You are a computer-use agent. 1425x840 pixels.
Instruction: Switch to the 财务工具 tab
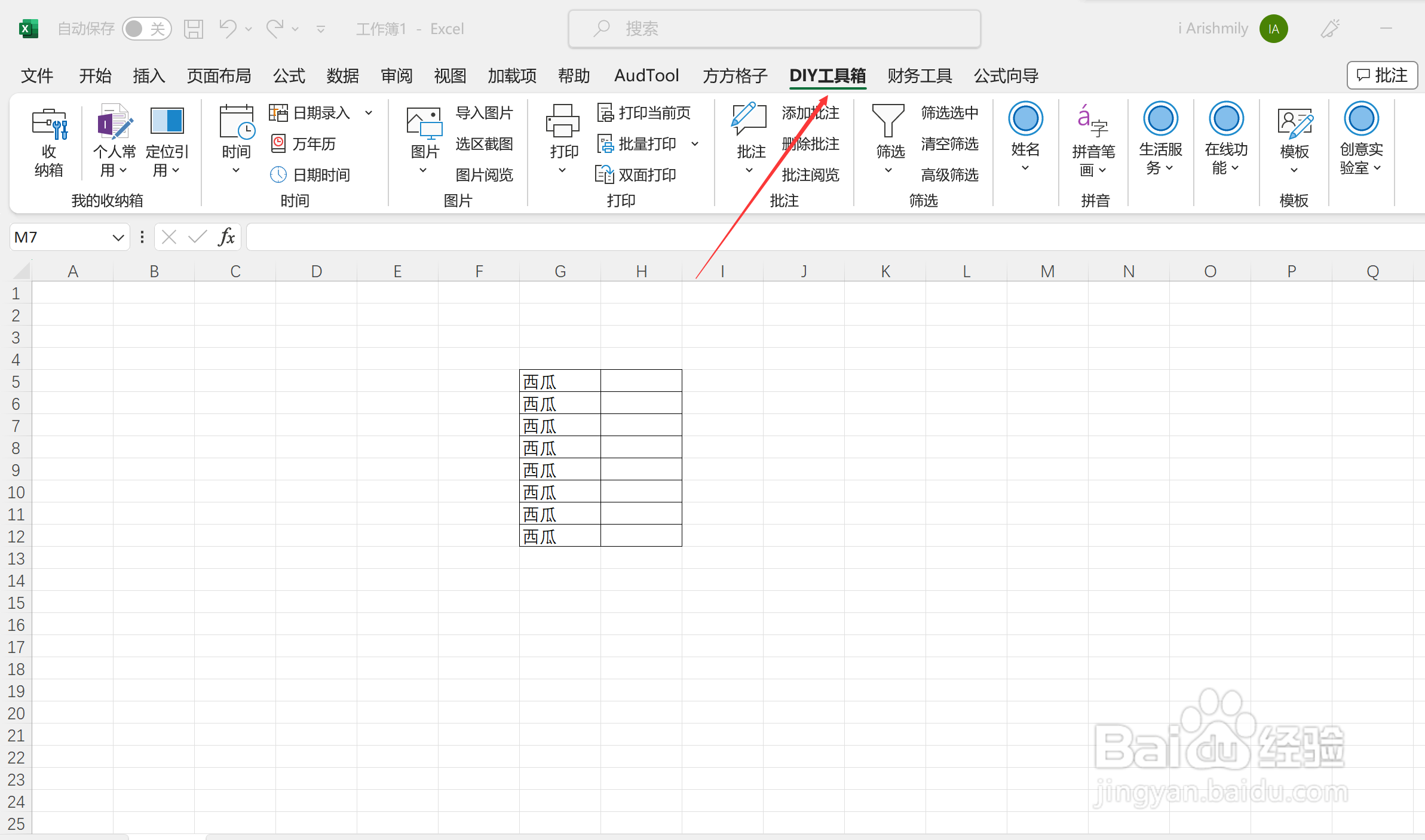coord(920,76)
